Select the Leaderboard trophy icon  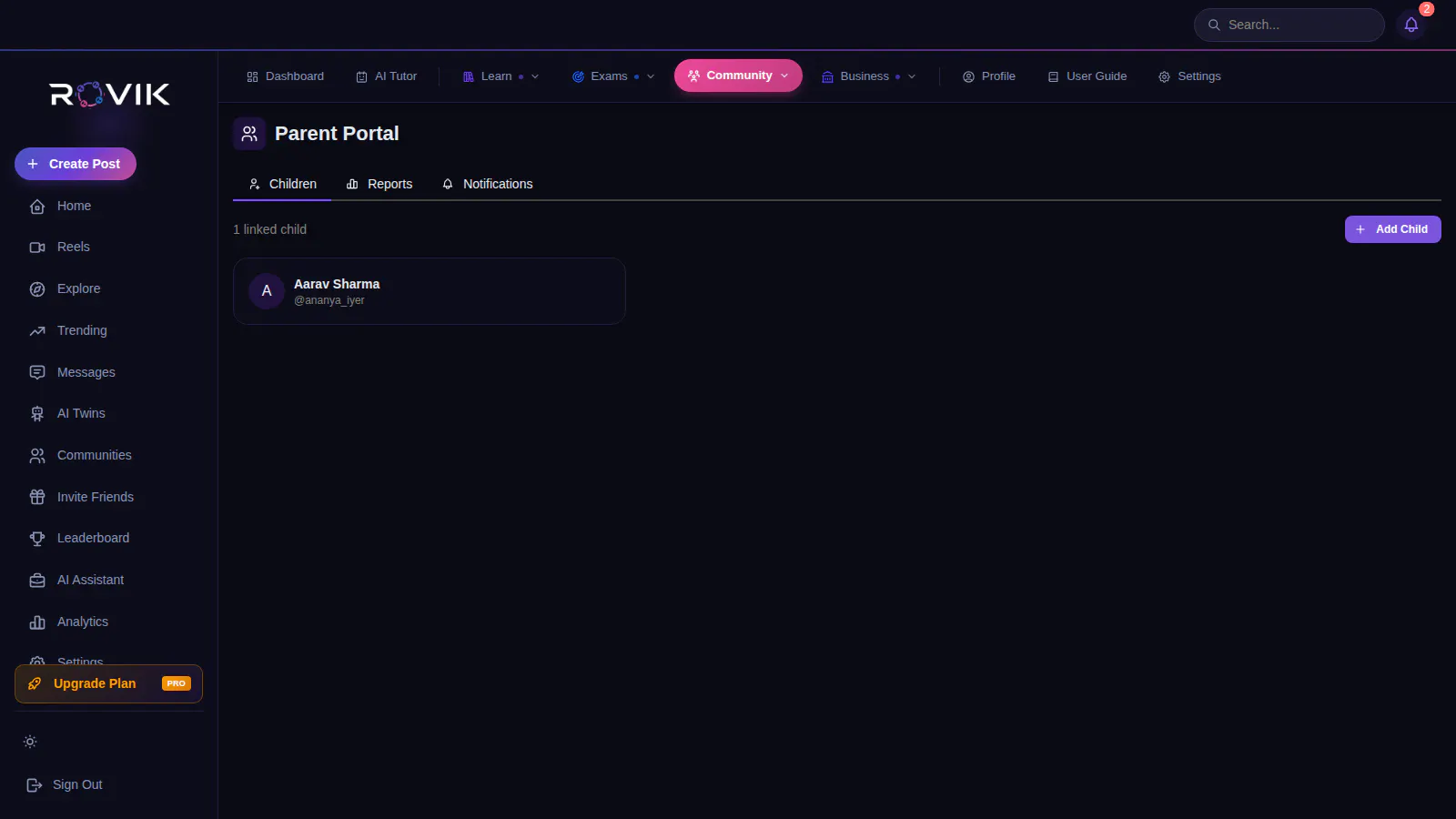(x=37, y=539)
